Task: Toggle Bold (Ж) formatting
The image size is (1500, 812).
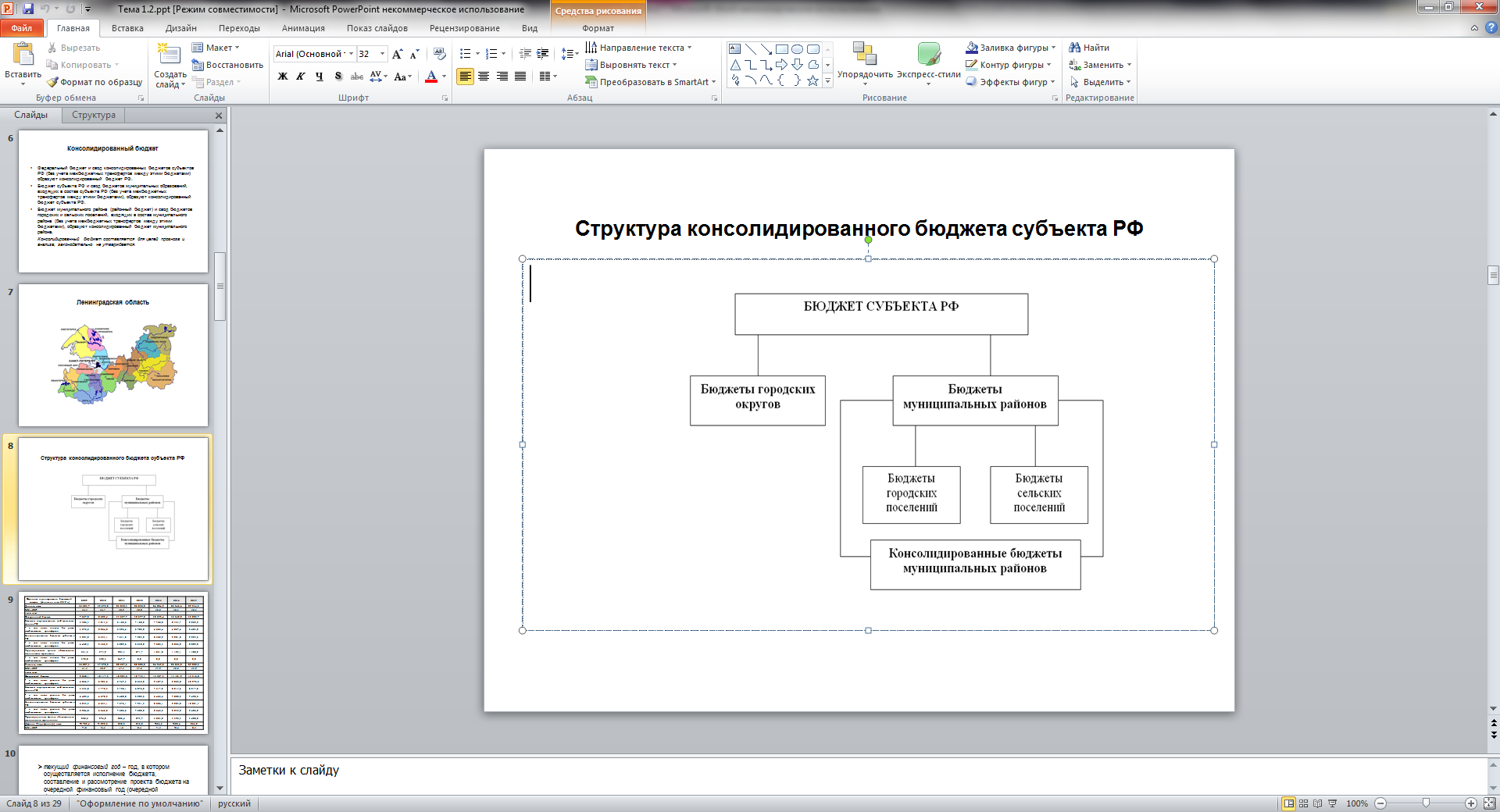Action: (x=283, y=76)
